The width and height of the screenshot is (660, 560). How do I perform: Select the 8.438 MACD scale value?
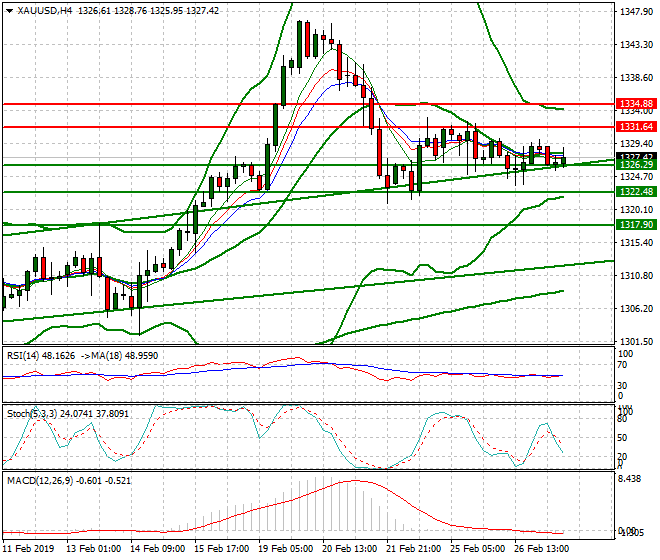pos(630,479)
